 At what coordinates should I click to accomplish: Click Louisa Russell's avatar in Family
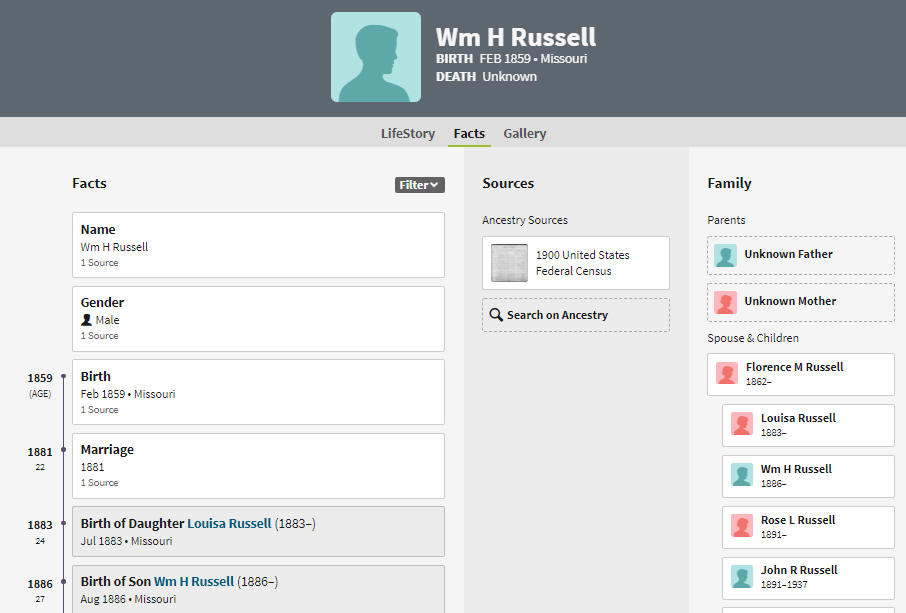coord(742,423)
